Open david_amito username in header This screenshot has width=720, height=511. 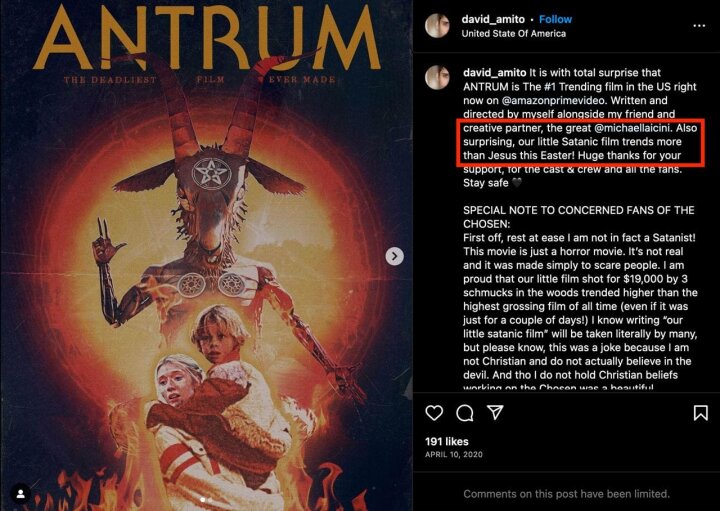493,19
